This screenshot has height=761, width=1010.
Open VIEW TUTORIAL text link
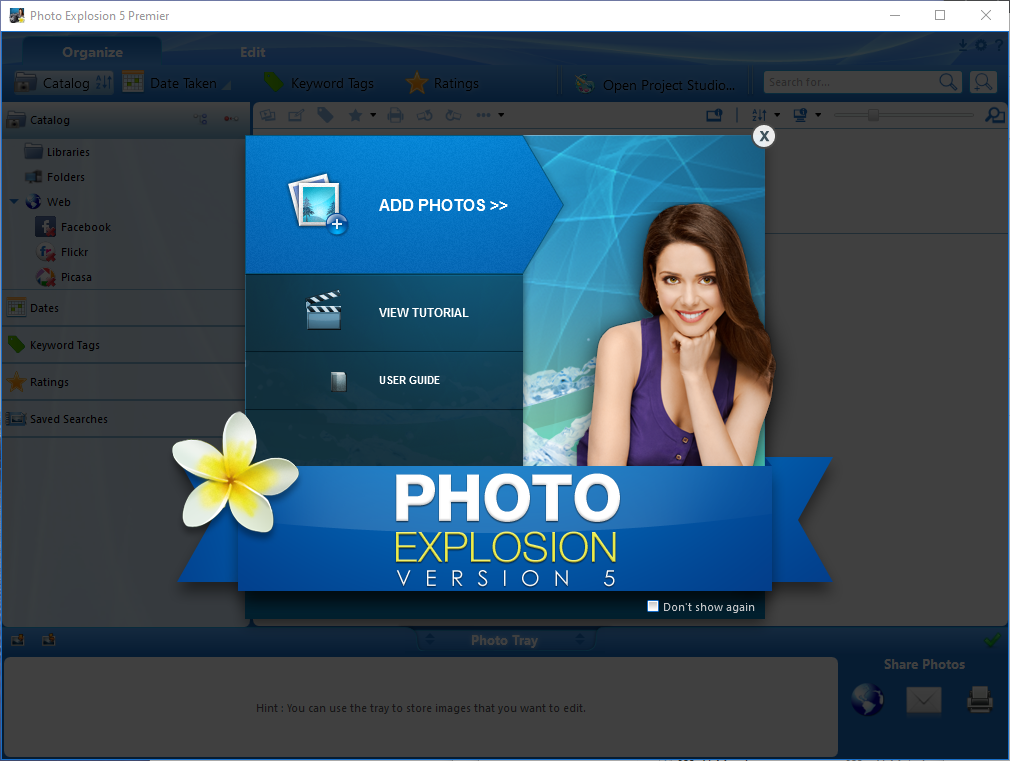click(x=423, y=313)
